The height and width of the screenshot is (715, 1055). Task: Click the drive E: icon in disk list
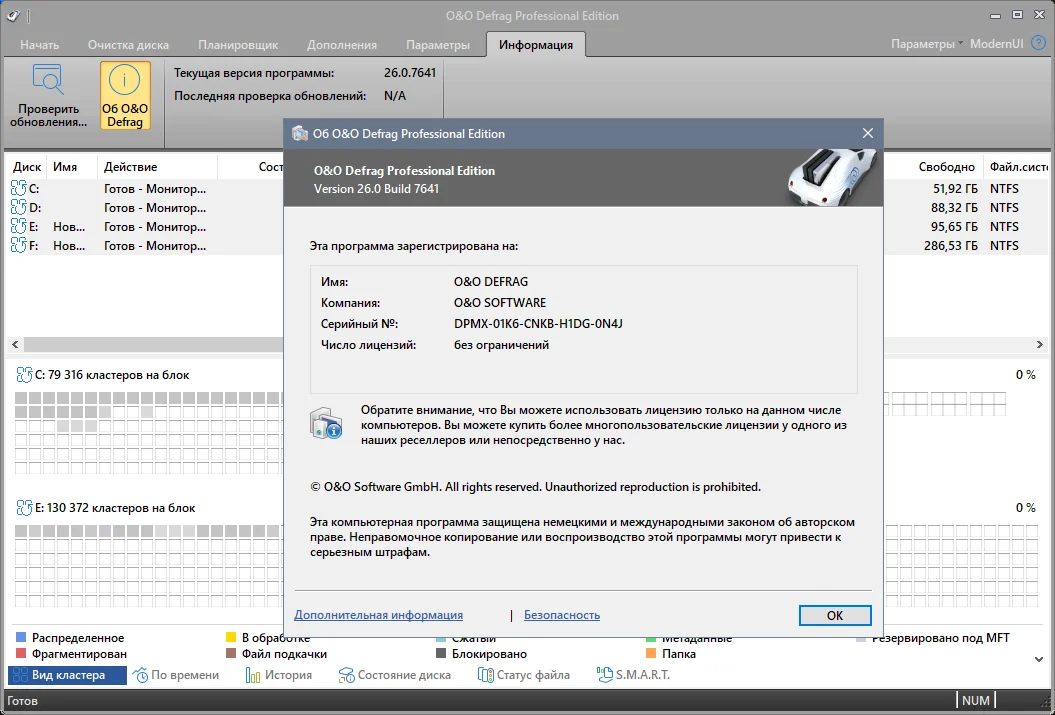click(x=18, y=227)
